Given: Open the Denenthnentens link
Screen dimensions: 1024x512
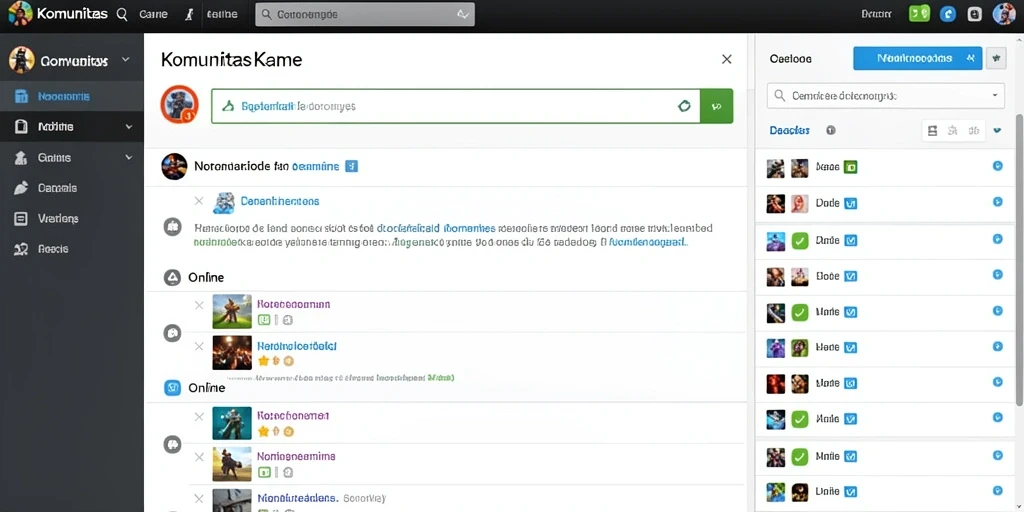Looking at the screenshot, I should (x=280, y=201).
